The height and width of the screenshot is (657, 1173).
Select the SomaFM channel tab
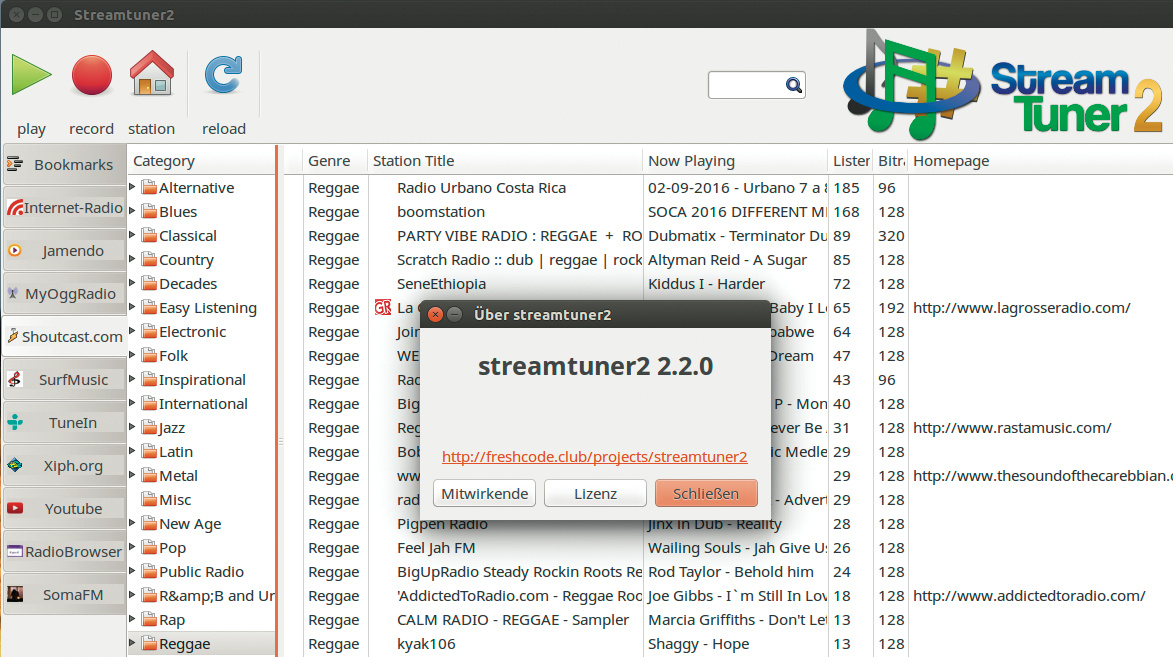coord(65,595)
